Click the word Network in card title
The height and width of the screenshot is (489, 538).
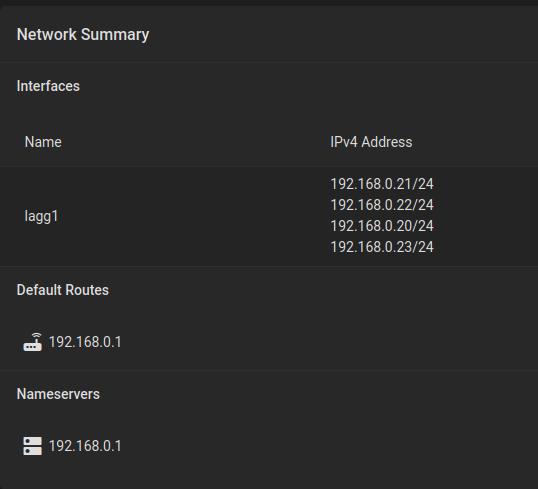point(47,34)
